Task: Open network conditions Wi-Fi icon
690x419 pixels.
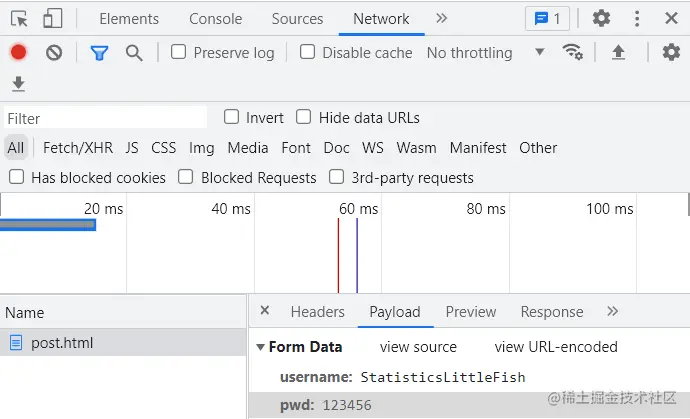Action: [x=573, y=52]
